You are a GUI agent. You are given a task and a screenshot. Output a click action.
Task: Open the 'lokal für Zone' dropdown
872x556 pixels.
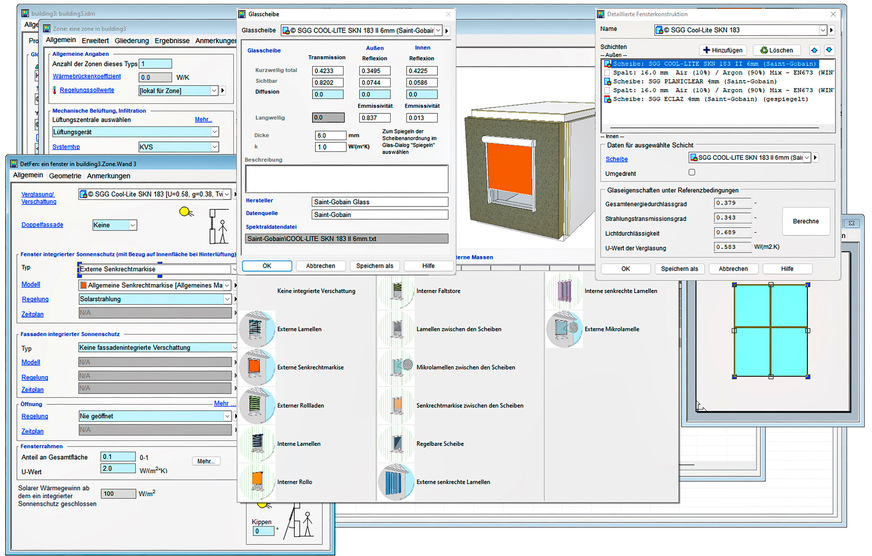[214, 91]
